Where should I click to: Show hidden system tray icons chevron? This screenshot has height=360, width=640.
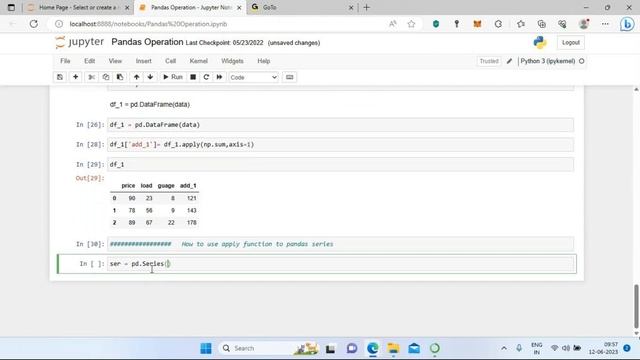[x=504, y=348]
